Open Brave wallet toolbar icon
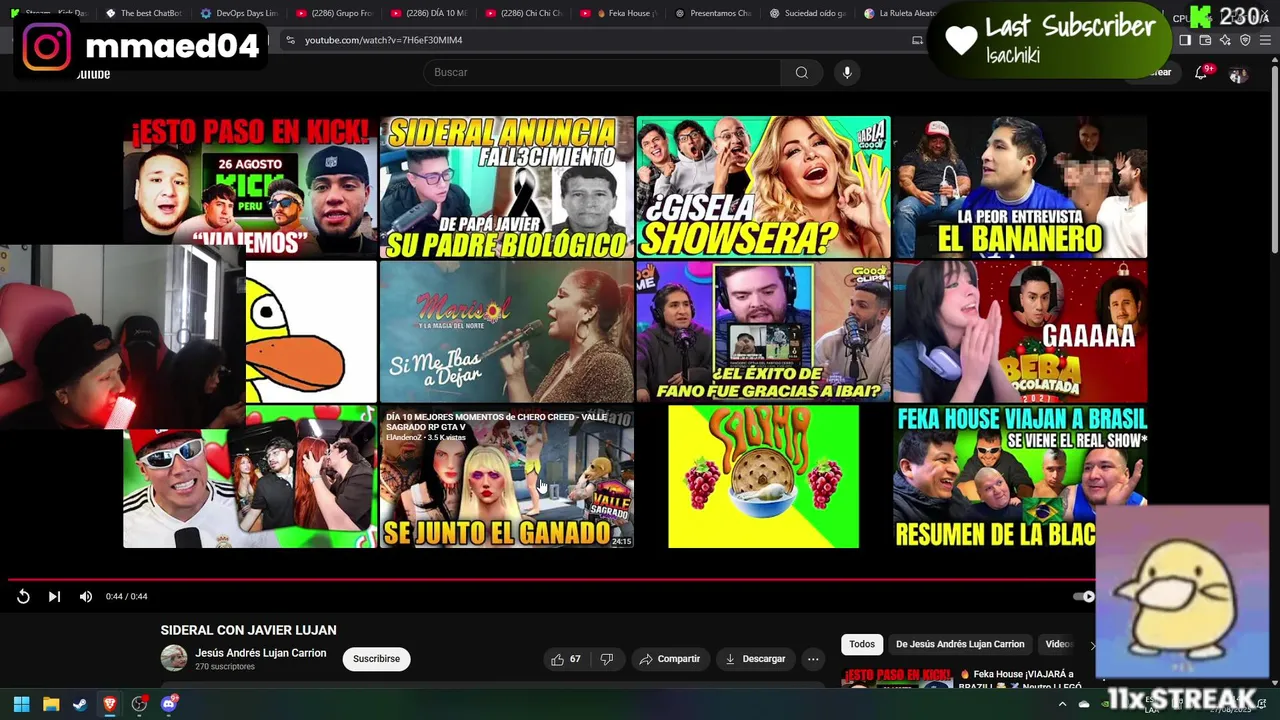The image size is (1280, 720). (1205, 40)
